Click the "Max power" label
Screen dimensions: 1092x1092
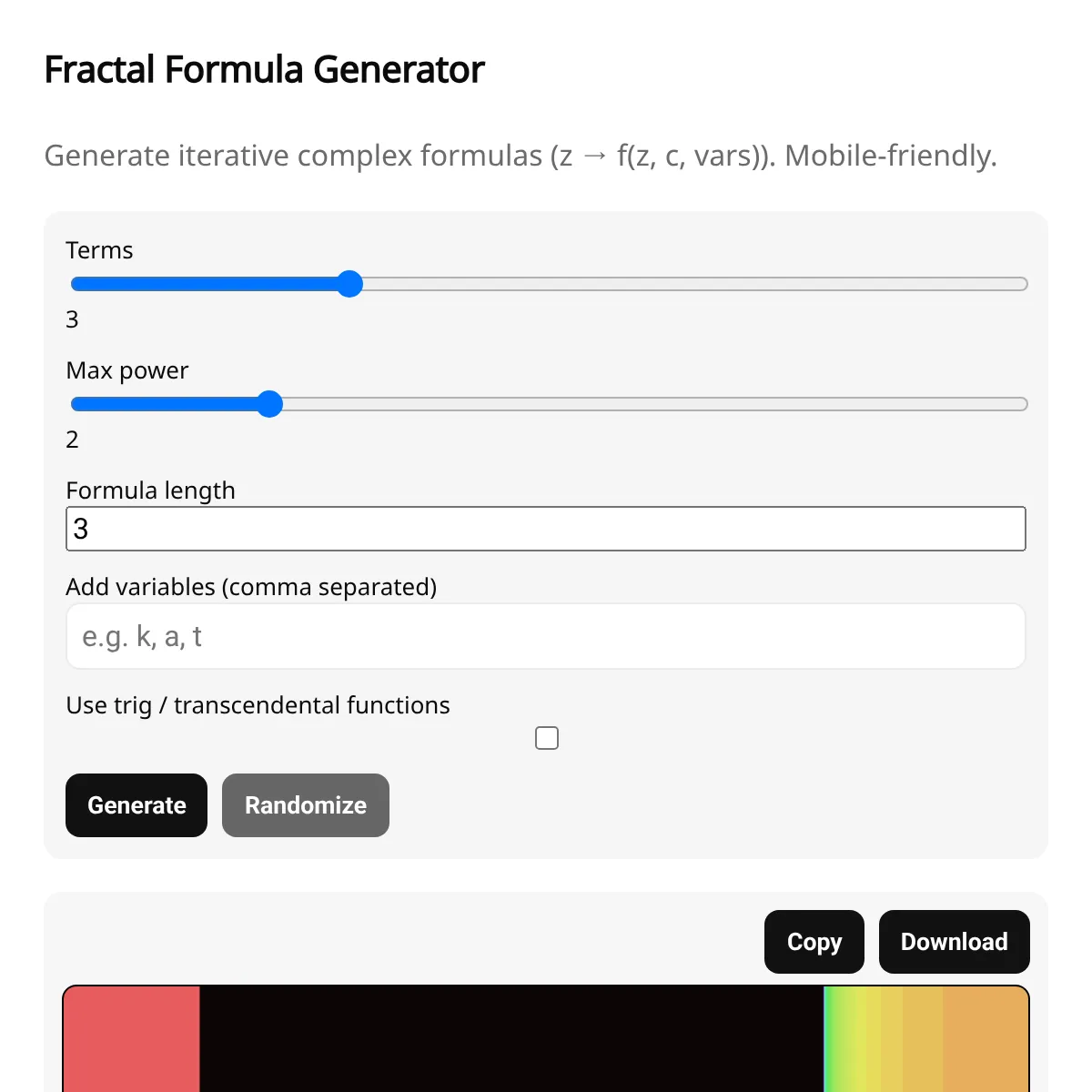127,370
